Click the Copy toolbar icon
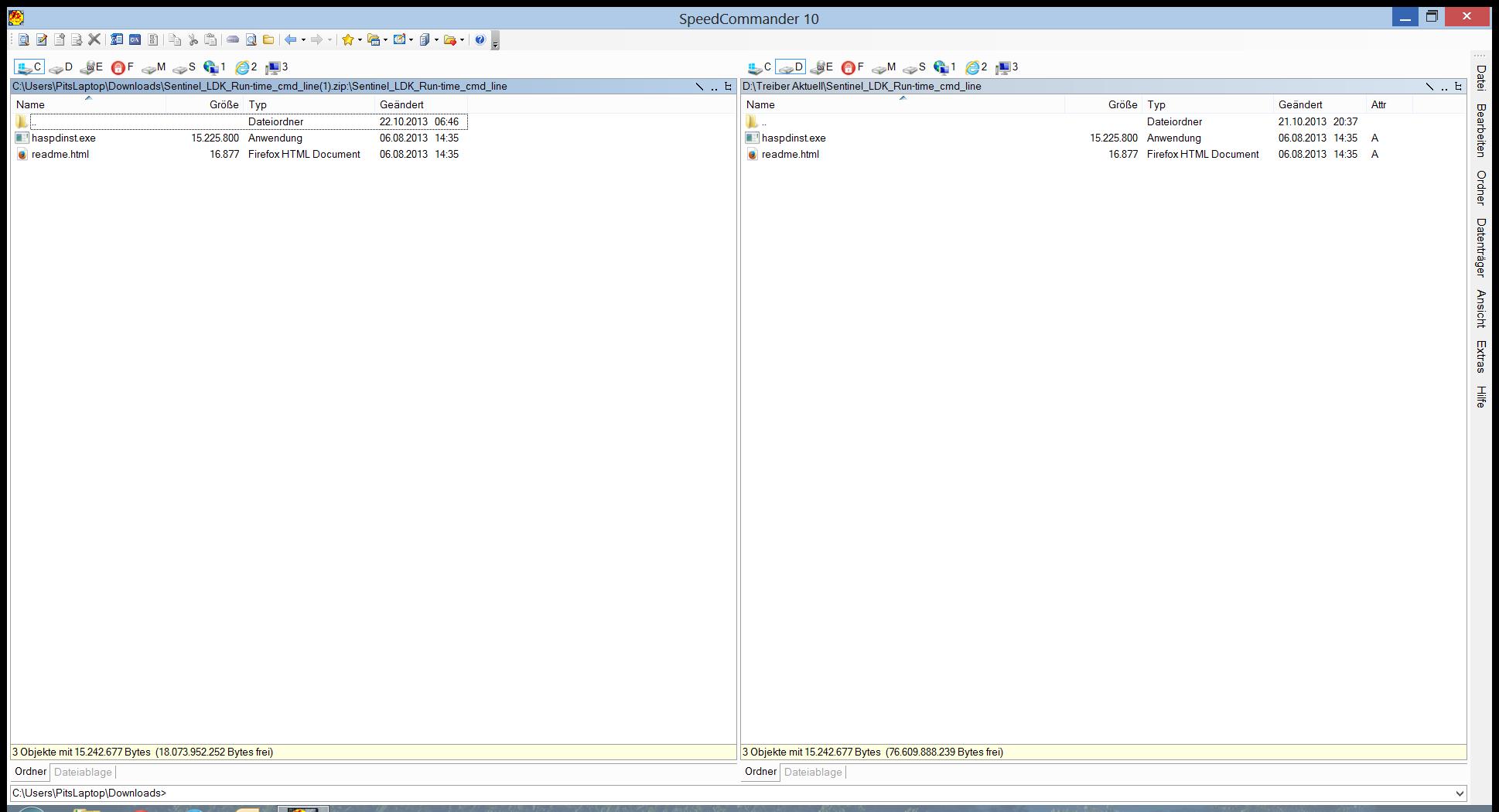The width and height of the screenshot is (1499, 812). pos(175,39)
